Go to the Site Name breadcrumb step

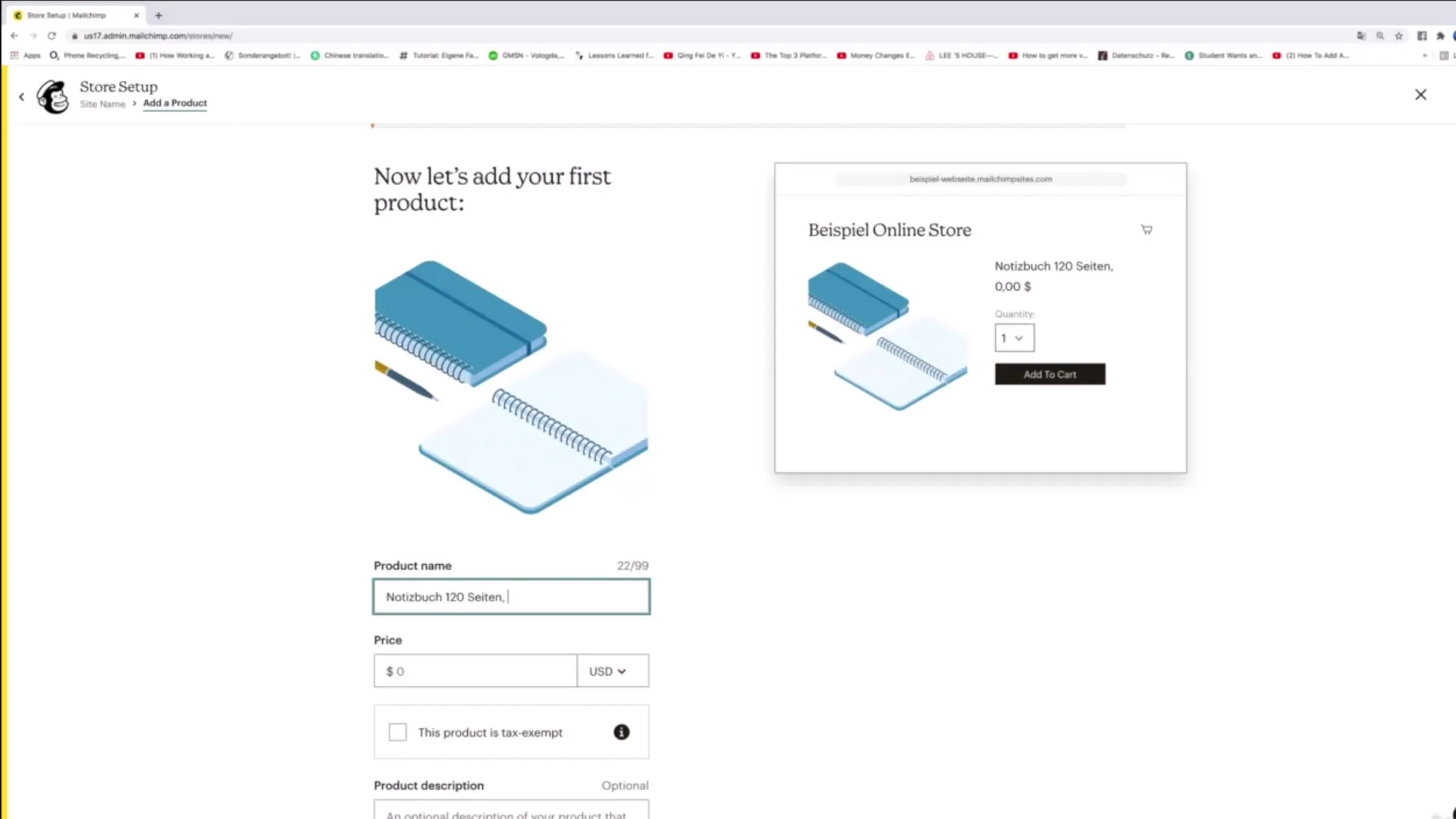point(102,104)
